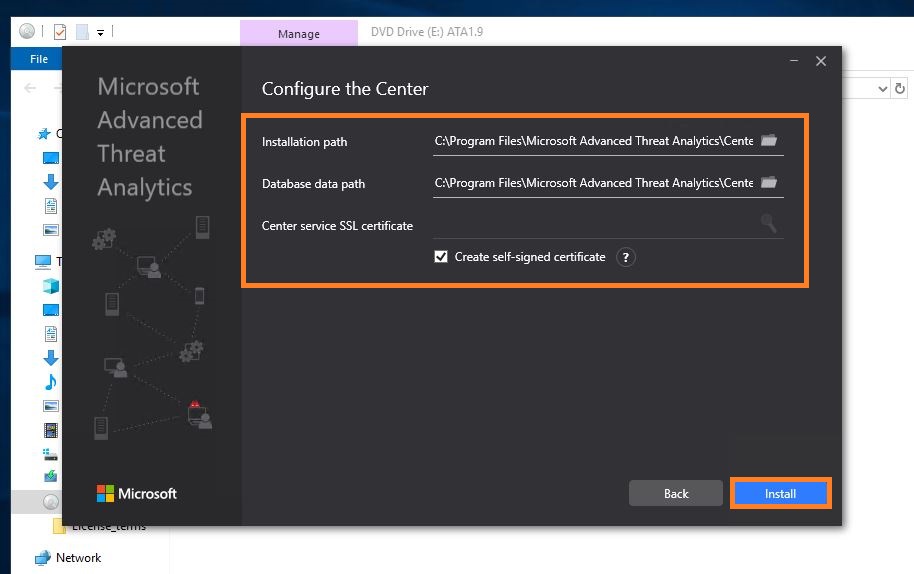The image size is (914, 574).
Task: Select Quick access star in navigation pane
Action: pos(44,134)
